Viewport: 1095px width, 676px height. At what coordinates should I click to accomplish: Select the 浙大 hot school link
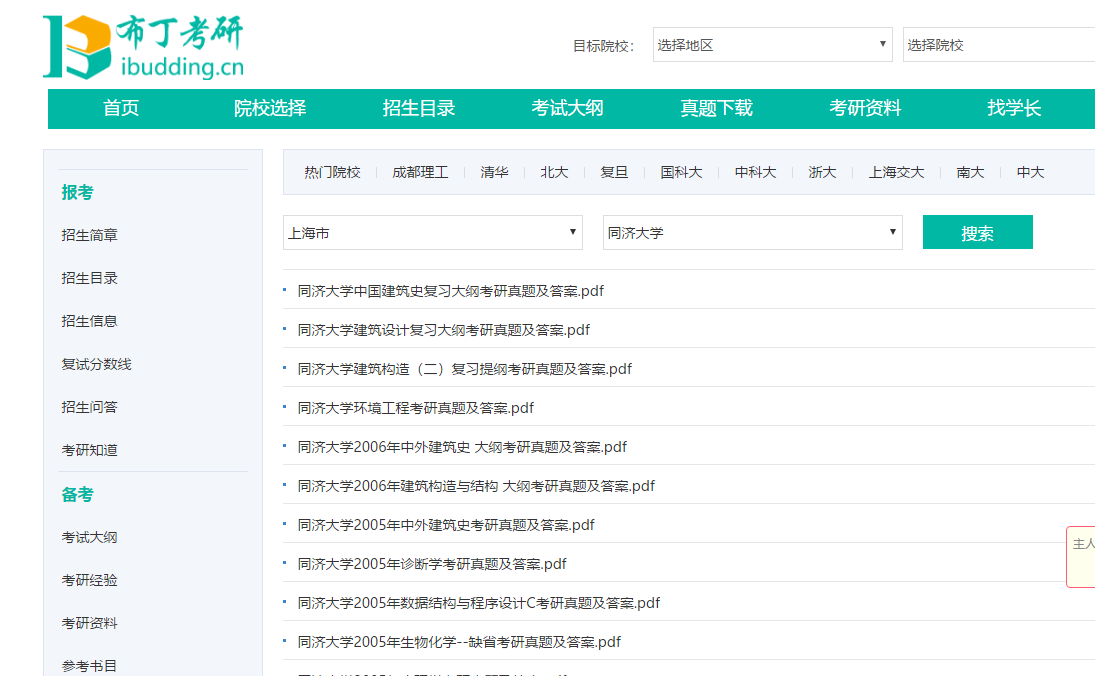pos(822,172)
